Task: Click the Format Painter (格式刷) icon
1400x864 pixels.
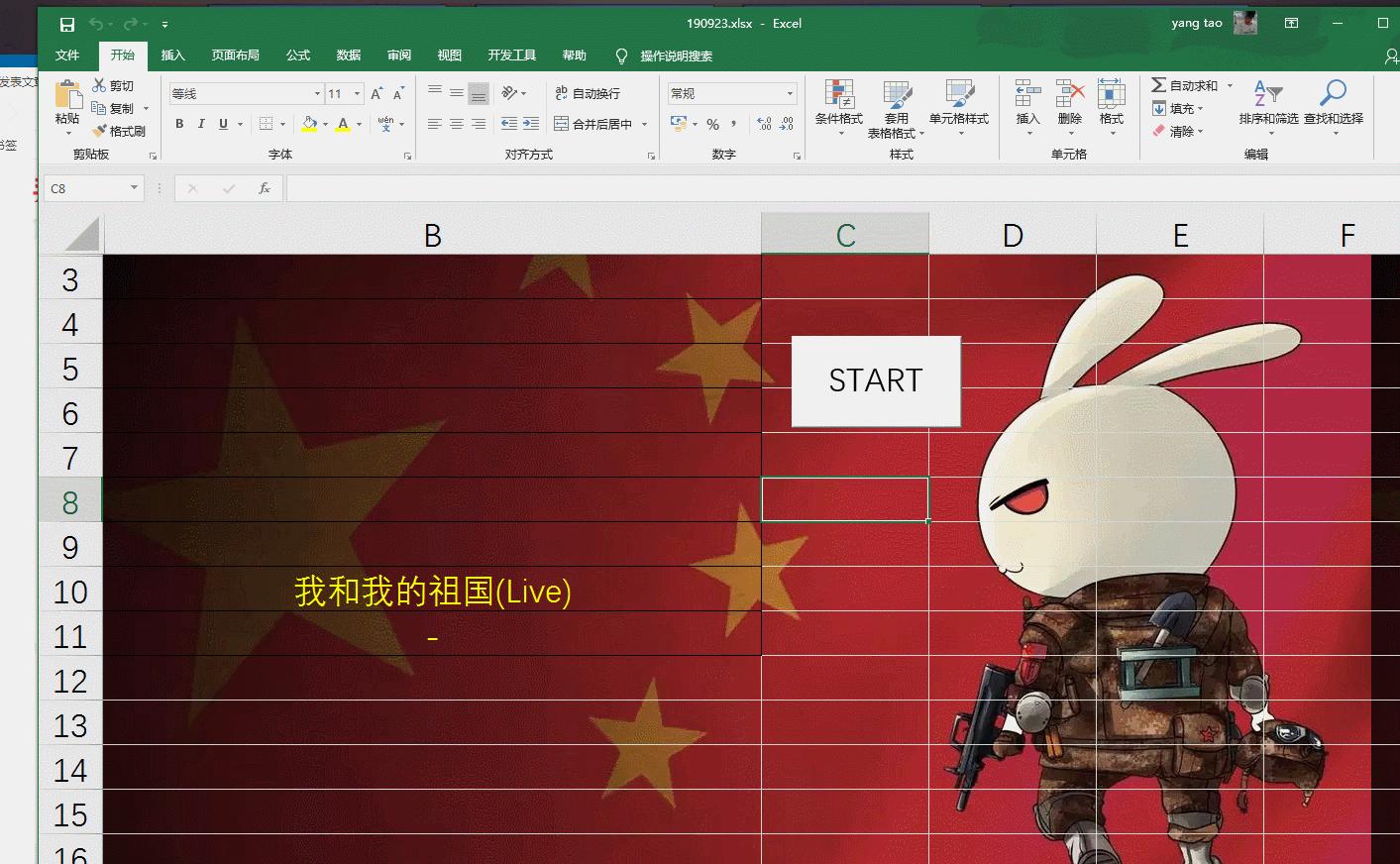Action: [x=99, y=131]
